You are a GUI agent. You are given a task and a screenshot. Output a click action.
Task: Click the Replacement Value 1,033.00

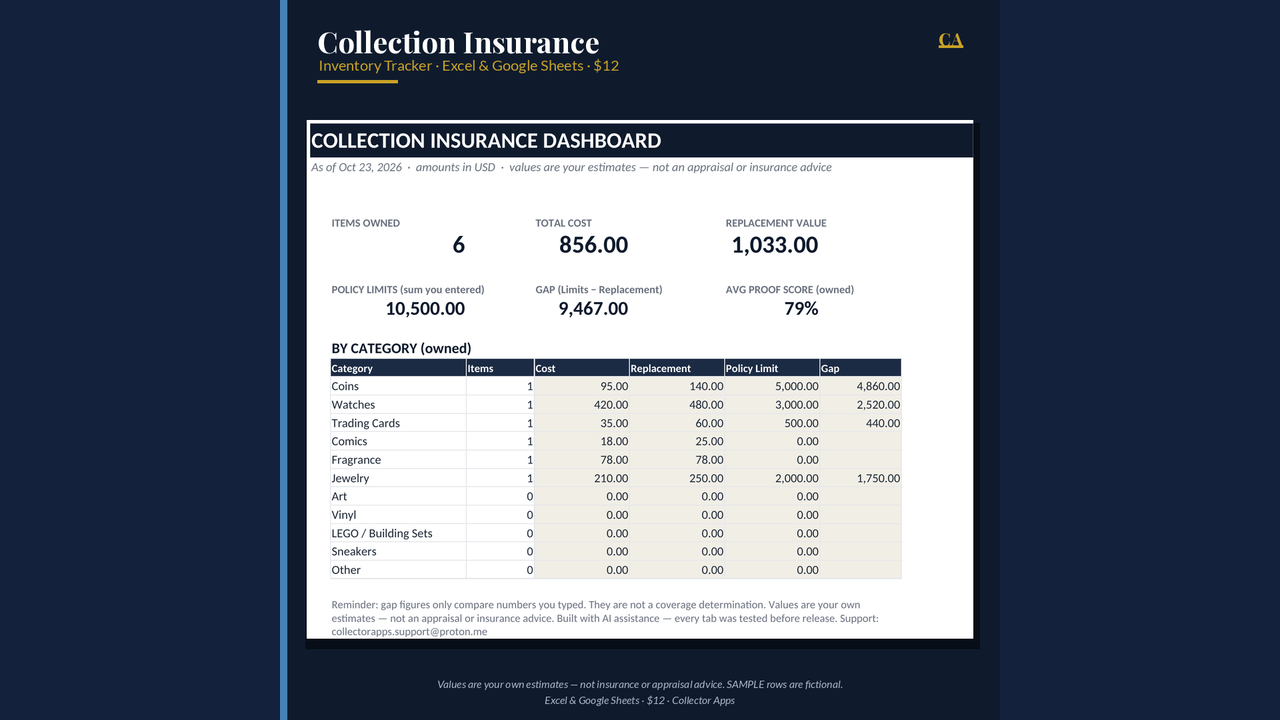(774, 245)
